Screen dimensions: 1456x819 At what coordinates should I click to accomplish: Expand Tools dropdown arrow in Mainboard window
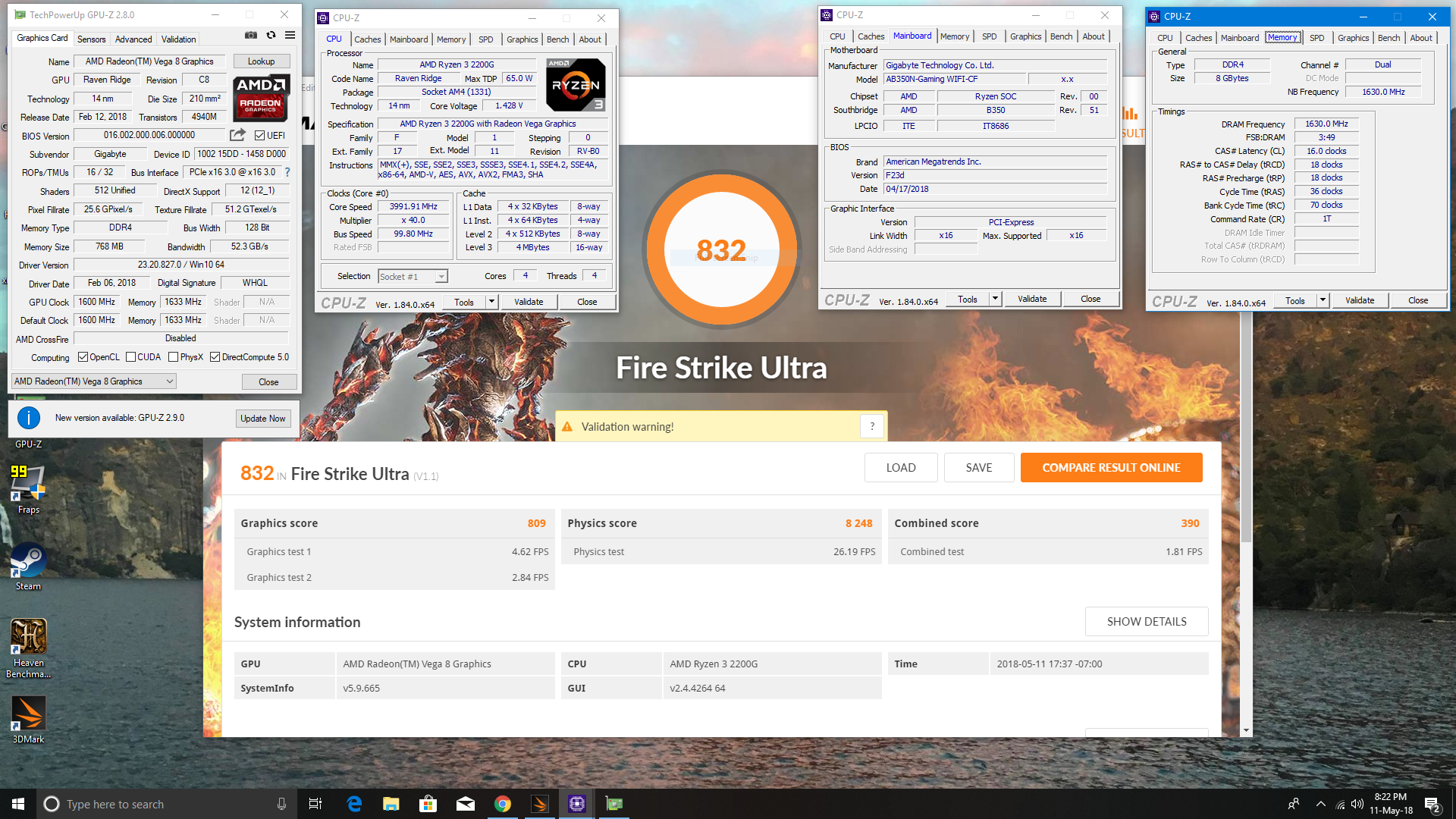coord(995,299)
